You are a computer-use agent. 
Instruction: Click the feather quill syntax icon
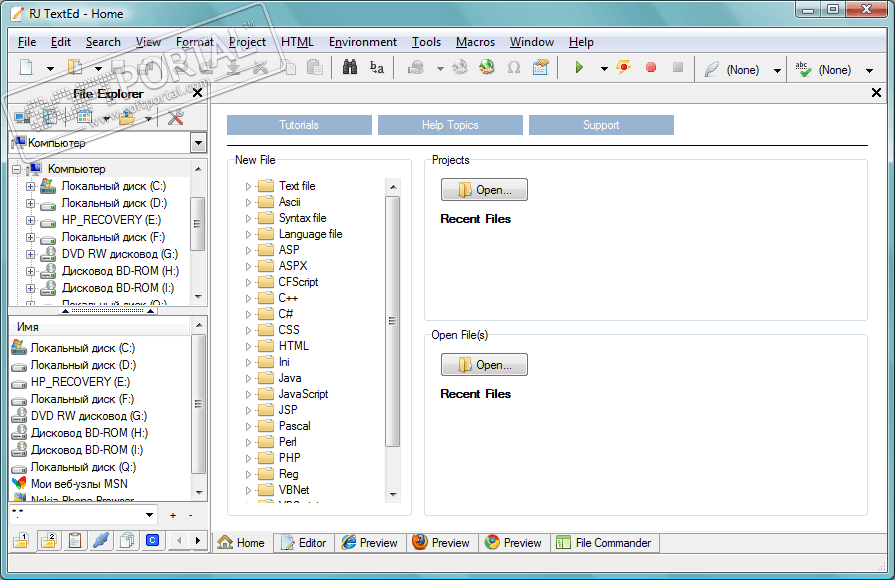click(711, 69)
